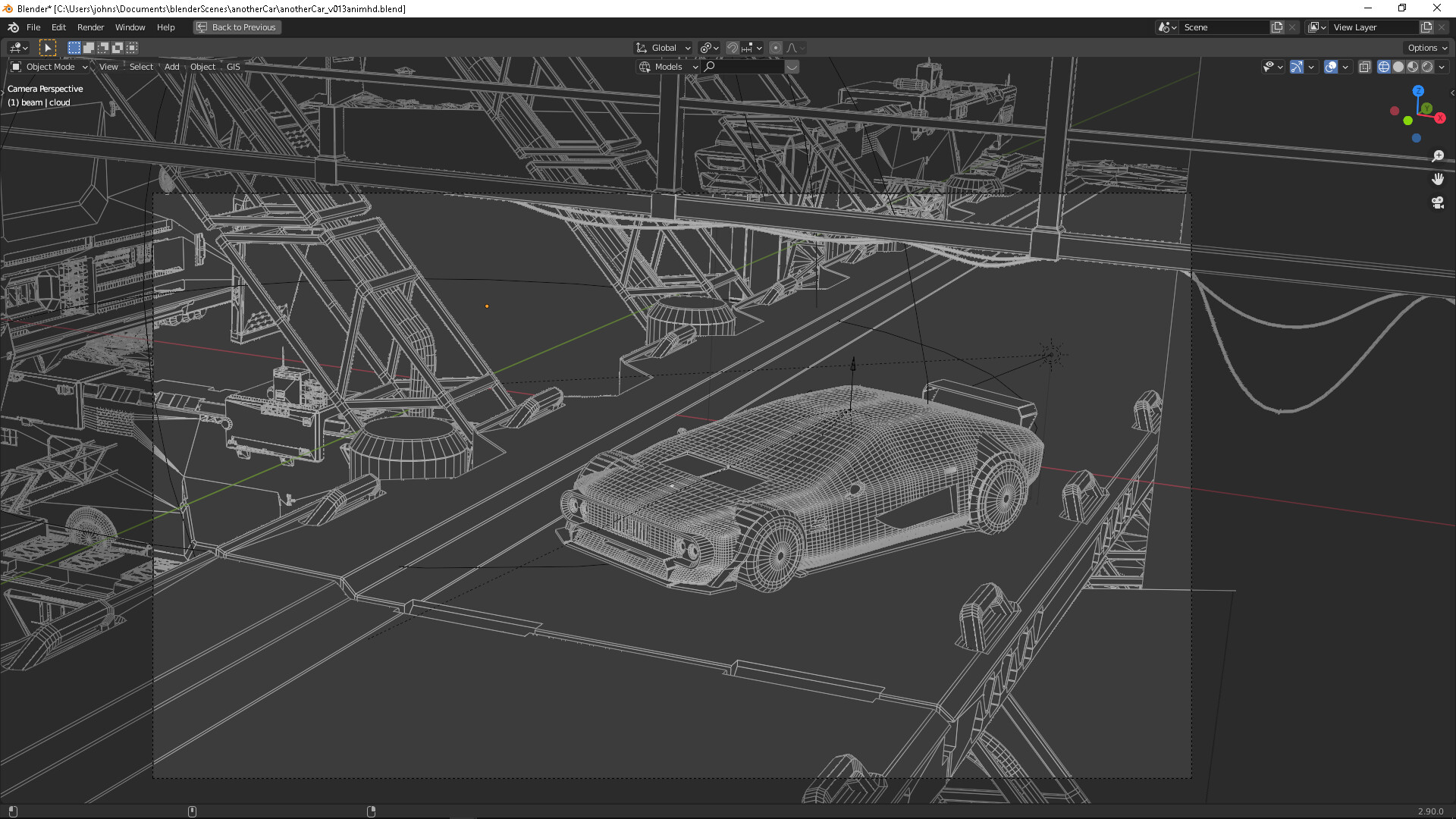The width and height of the screenshot is (1456, 819).
Task: Click the Blender logo icon
Action: pyautogui.click(x=13, y=27)
